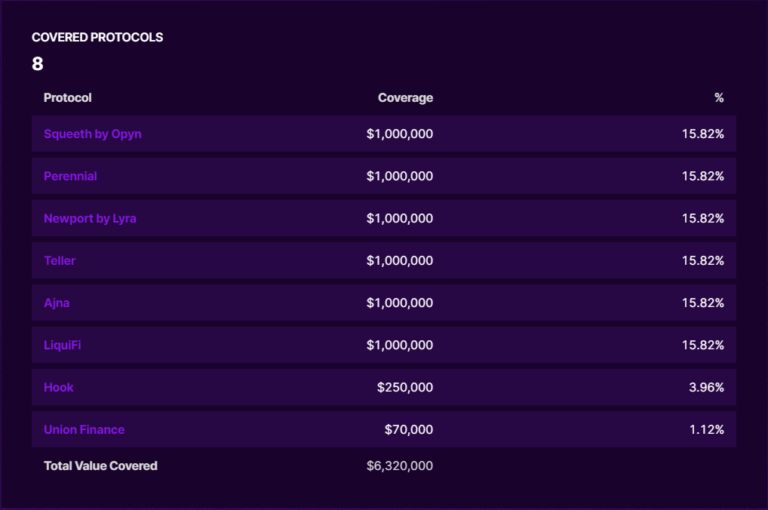Open the Squeeth by Opyn protocol link
Screen dimensions: 768x510
tap(92, 134)
